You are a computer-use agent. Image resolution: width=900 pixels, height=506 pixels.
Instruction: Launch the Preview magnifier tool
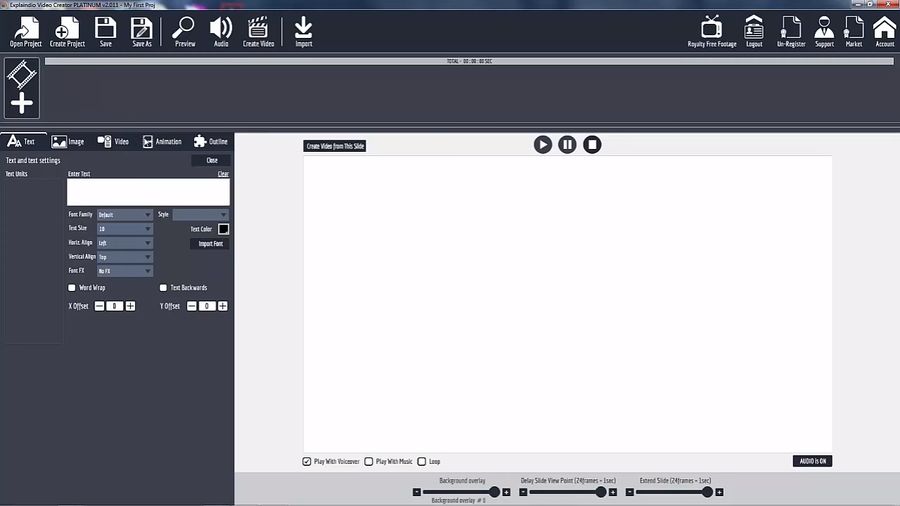pos(185,32)
